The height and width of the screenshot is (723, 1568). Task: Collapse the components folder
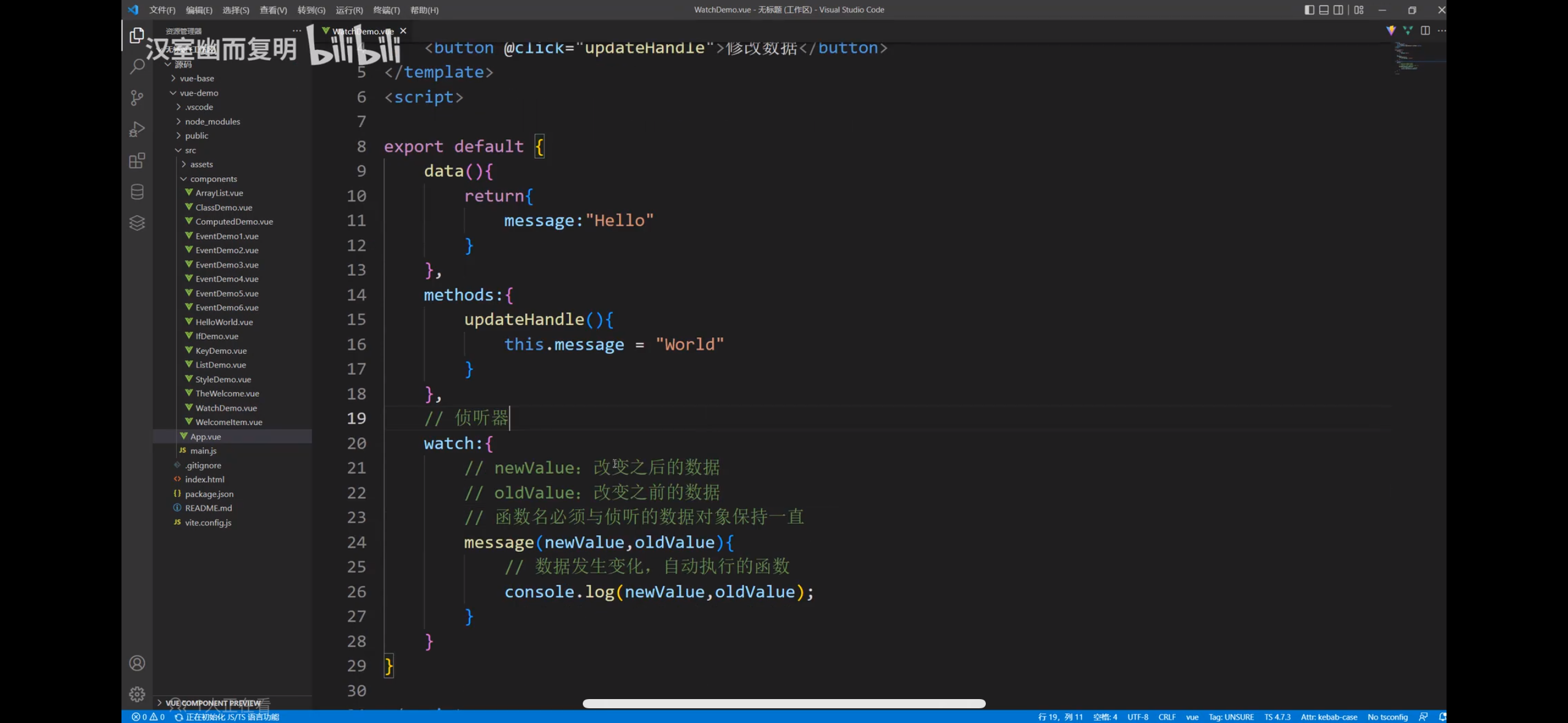(213, 179)
